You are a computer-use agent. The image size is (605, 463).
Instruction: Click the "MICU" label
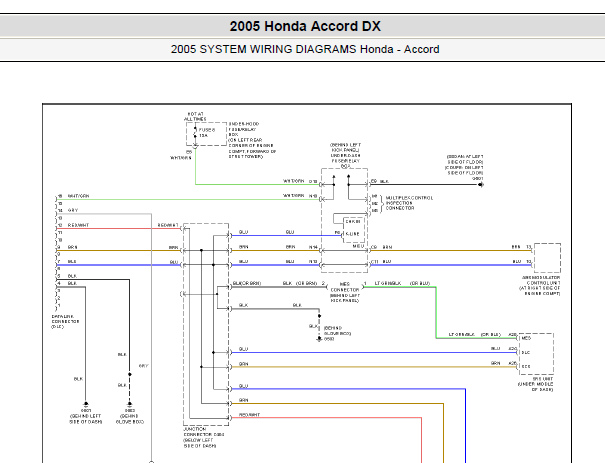(x=358, y=246)
